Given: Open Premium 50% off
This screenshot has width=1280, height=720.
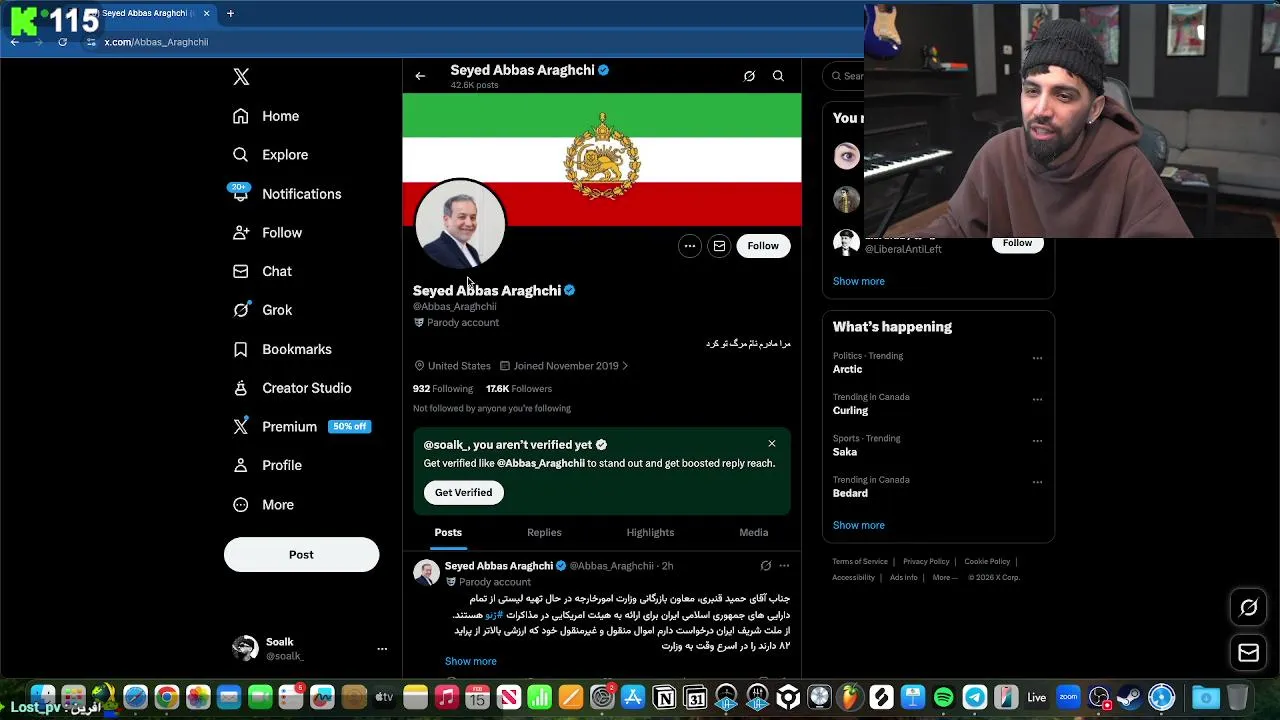Looking at the screenshot, I should (301, 427).
